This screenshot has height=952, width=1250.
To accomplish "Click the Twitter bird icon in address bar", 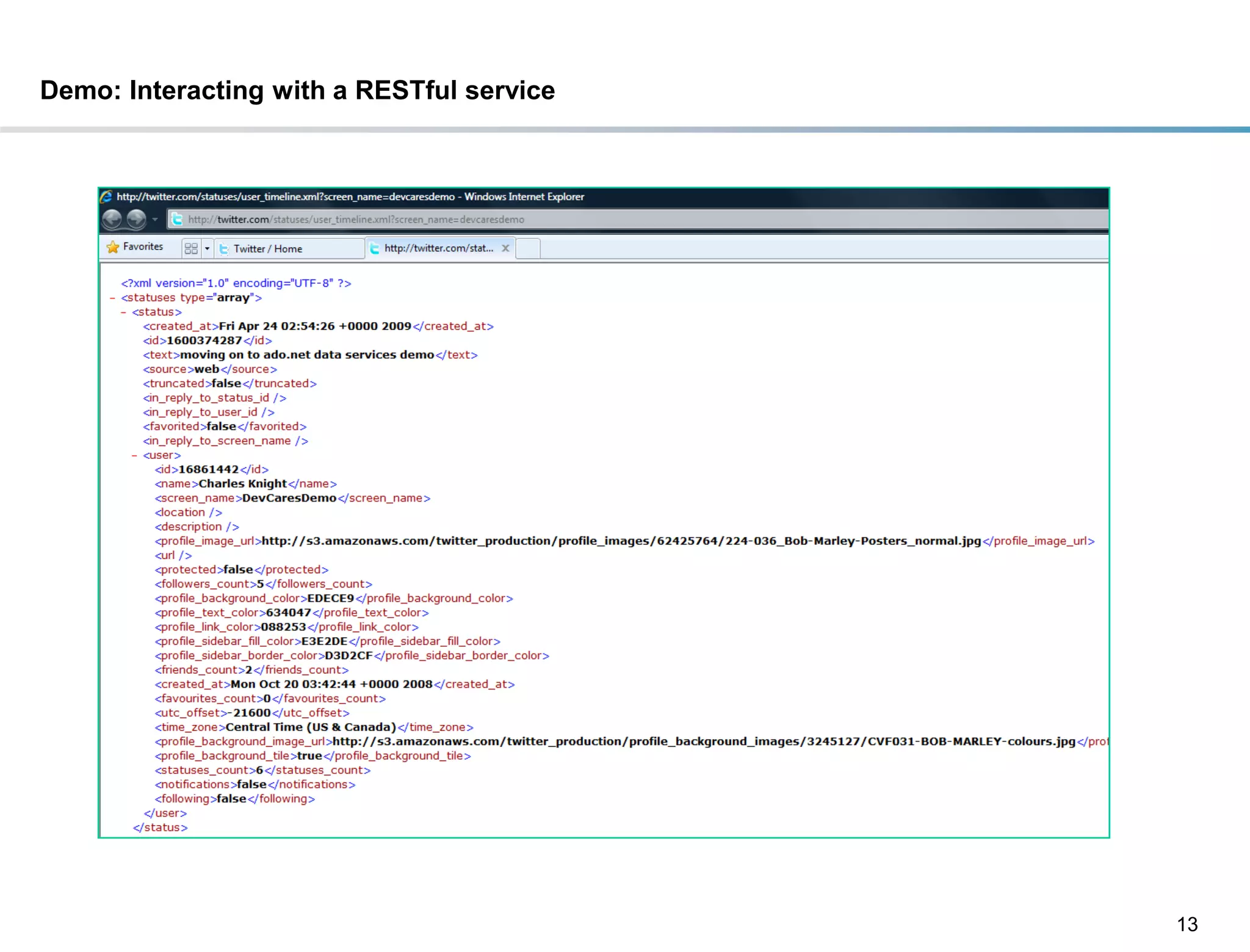I will [x=177, y=219].
